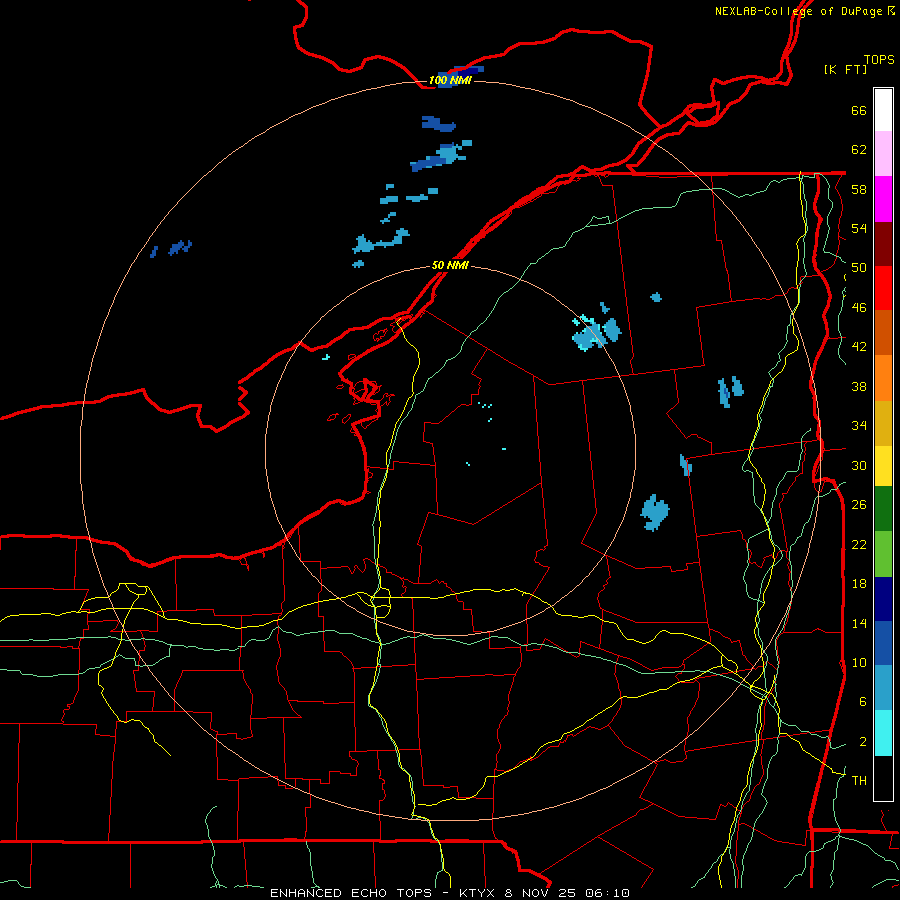Click the 14 legend value
Viewport: 900px width, 900px height.
coord(859,623)
